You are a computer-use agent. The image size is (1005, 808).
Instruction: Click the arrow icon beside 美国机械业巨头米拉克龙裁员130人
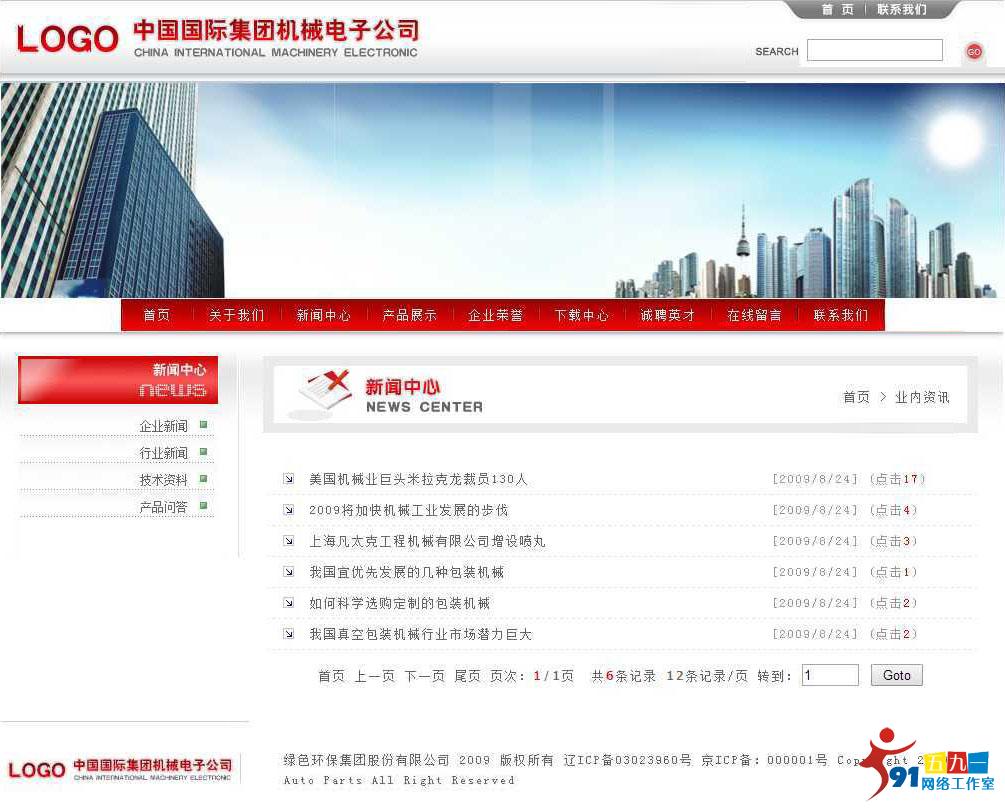click(288, 479)
